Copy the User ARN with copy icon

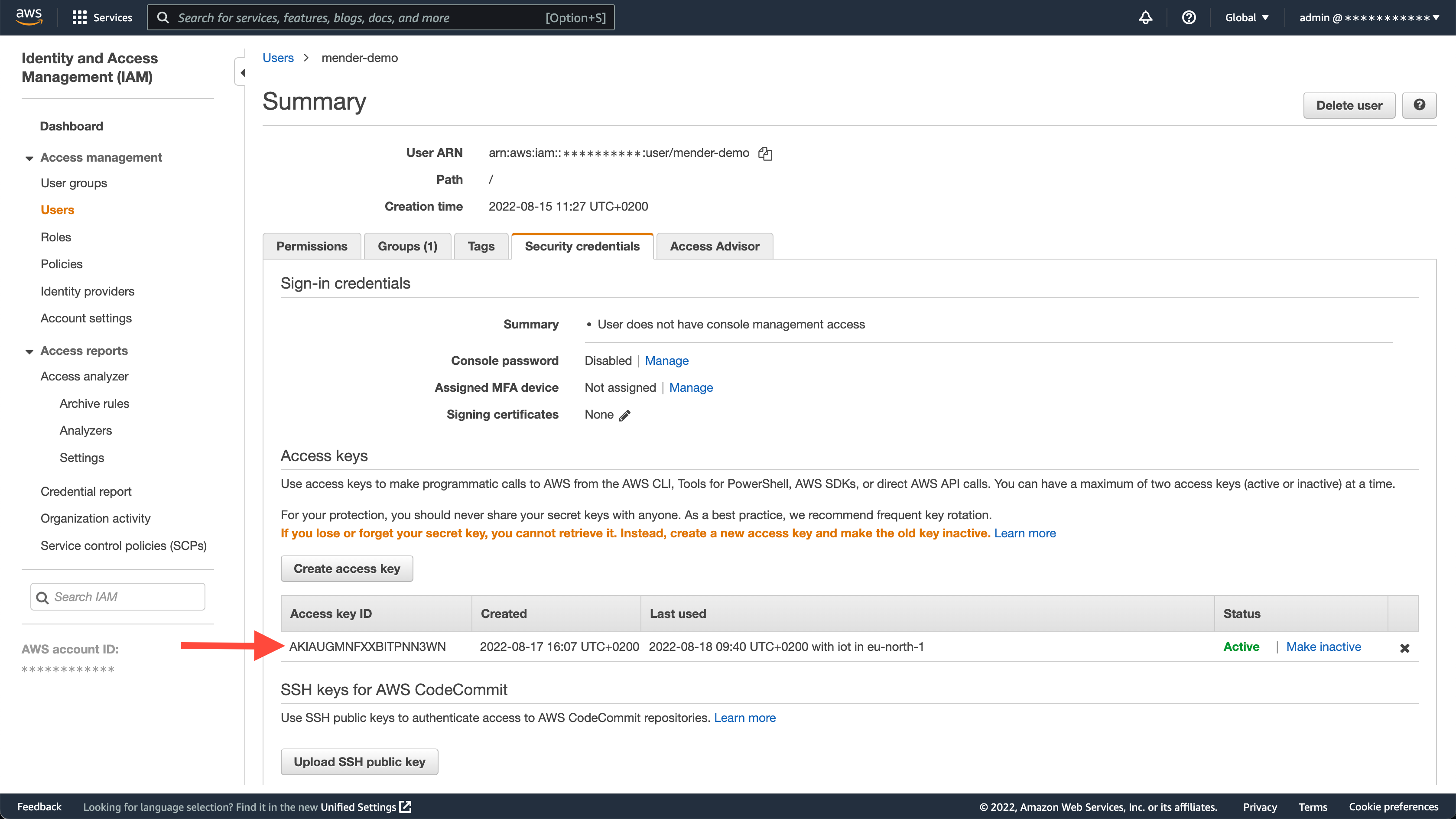pos(765,154)
